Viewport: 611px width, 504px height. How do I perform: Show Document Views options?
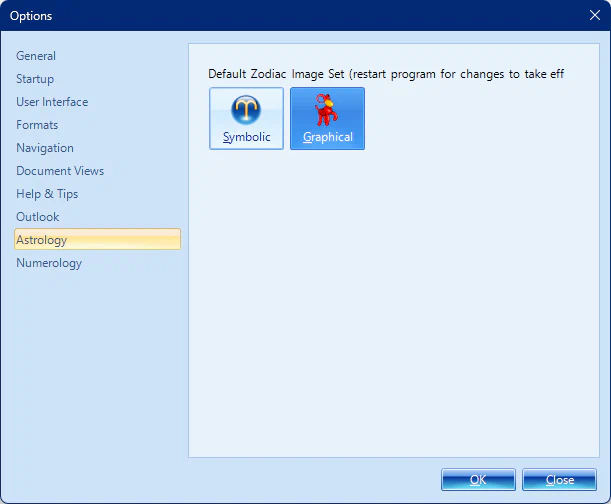(x=60, y=171)
